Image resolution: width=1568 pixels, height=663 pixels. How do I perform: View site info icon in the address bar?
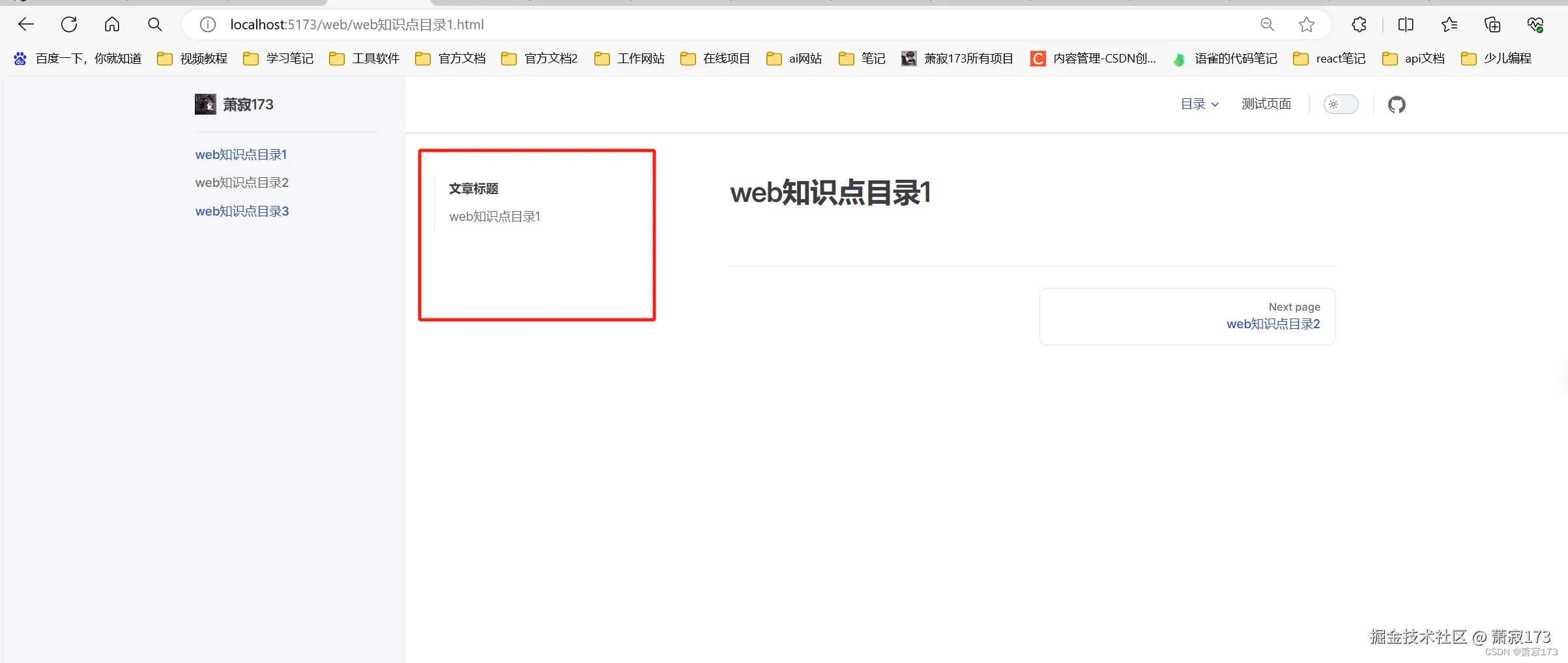point(208,25)
